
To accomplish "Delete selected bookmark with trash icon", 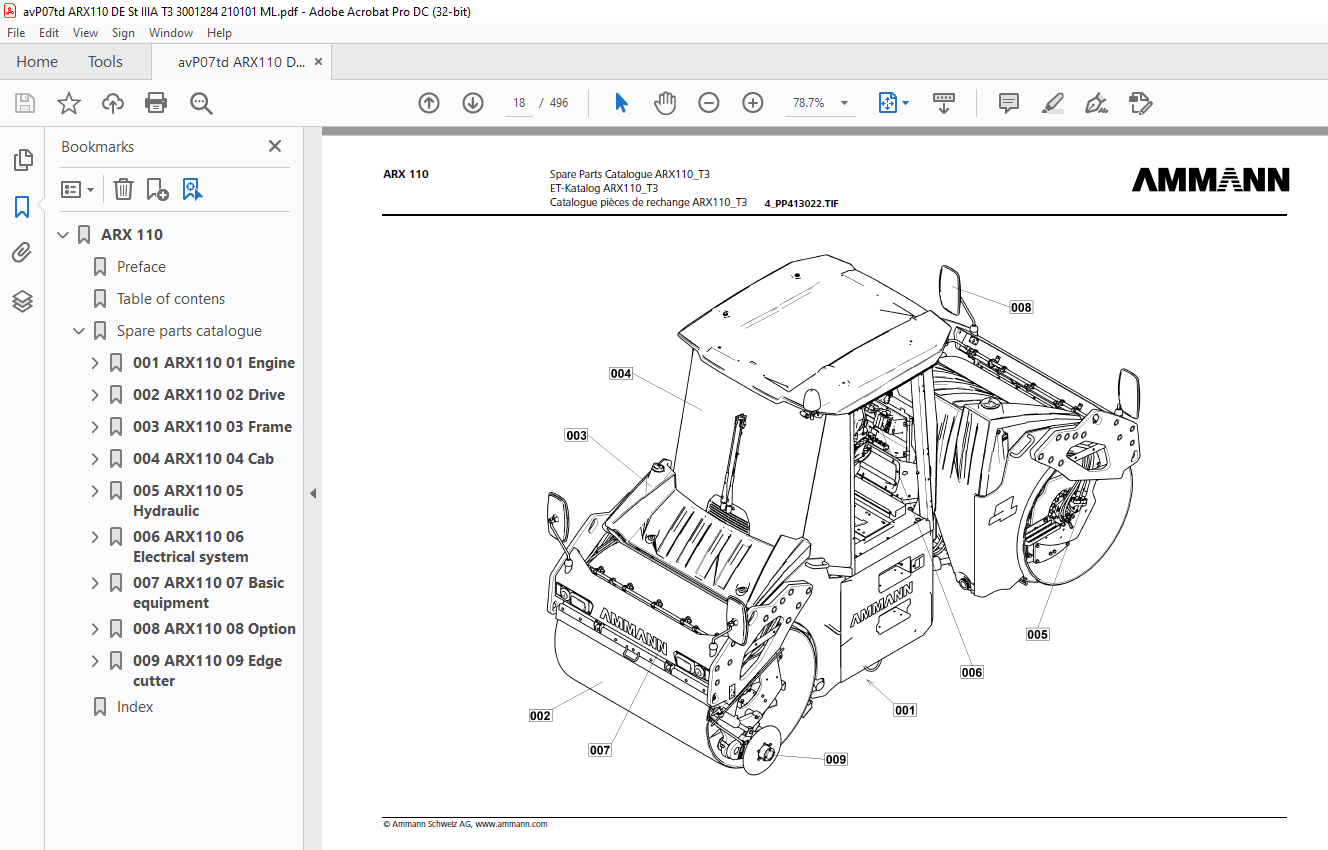I will (x=123, y=189).
